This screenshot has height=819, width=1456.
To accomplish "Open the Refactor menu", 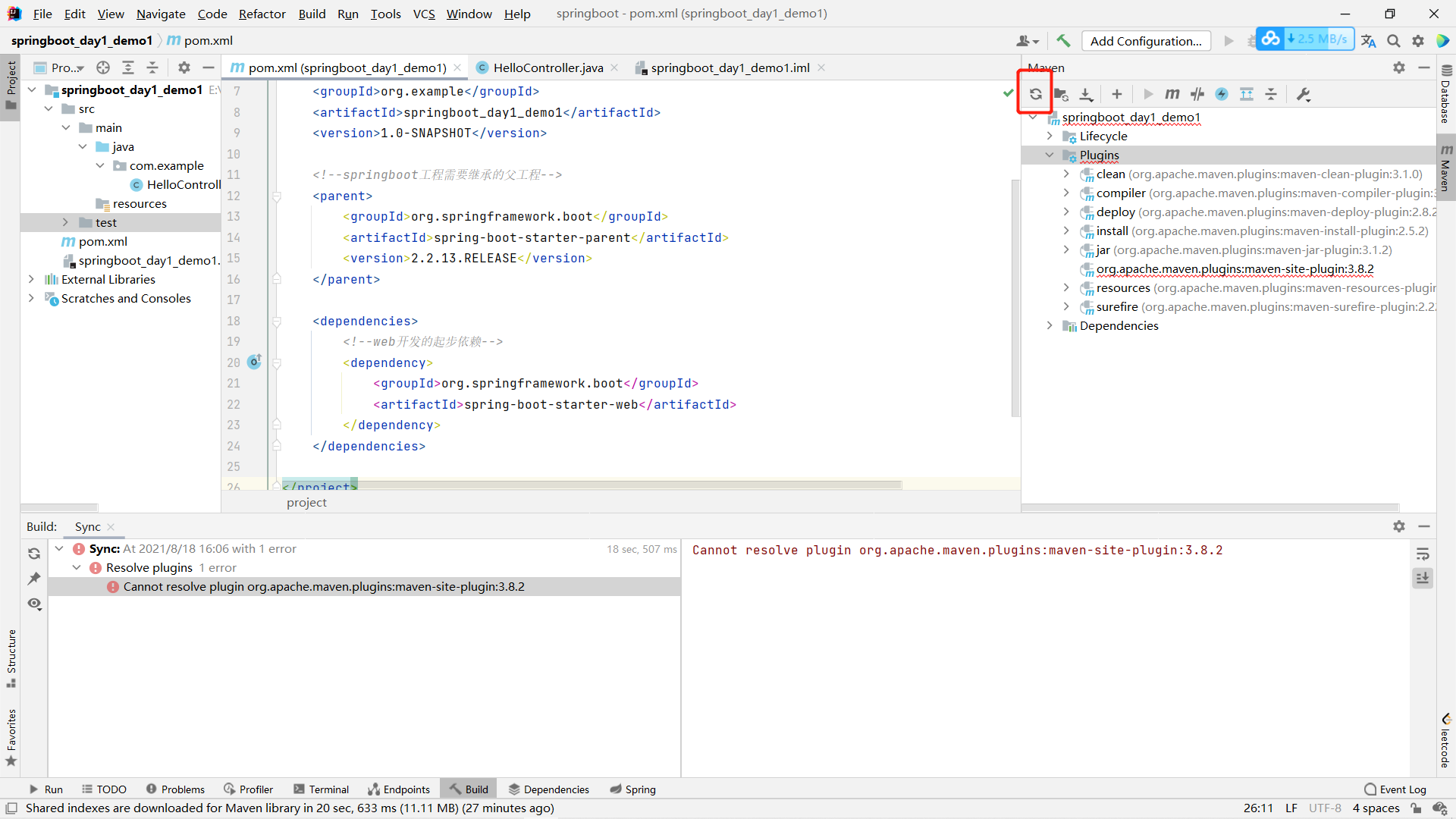I will tap(262, 14).
